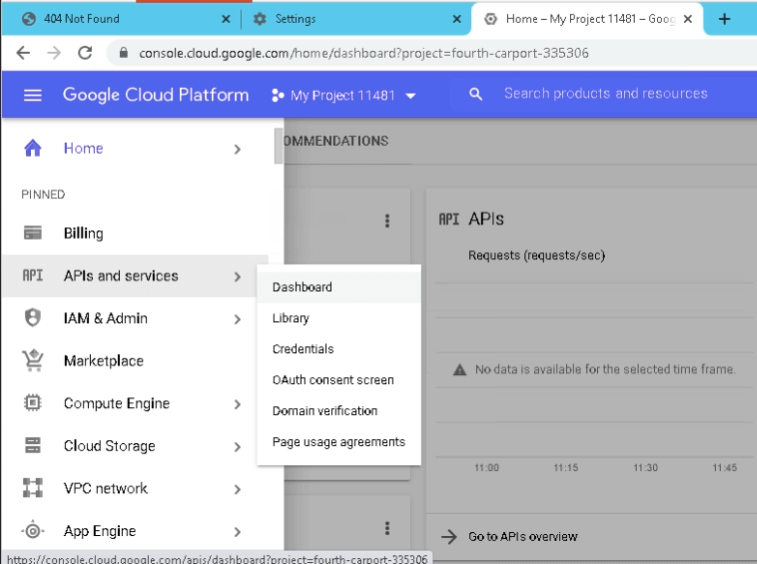This screenshot has width=757, height=564.
Task: Close the Settings tab
Action: (x=457, y=19)
